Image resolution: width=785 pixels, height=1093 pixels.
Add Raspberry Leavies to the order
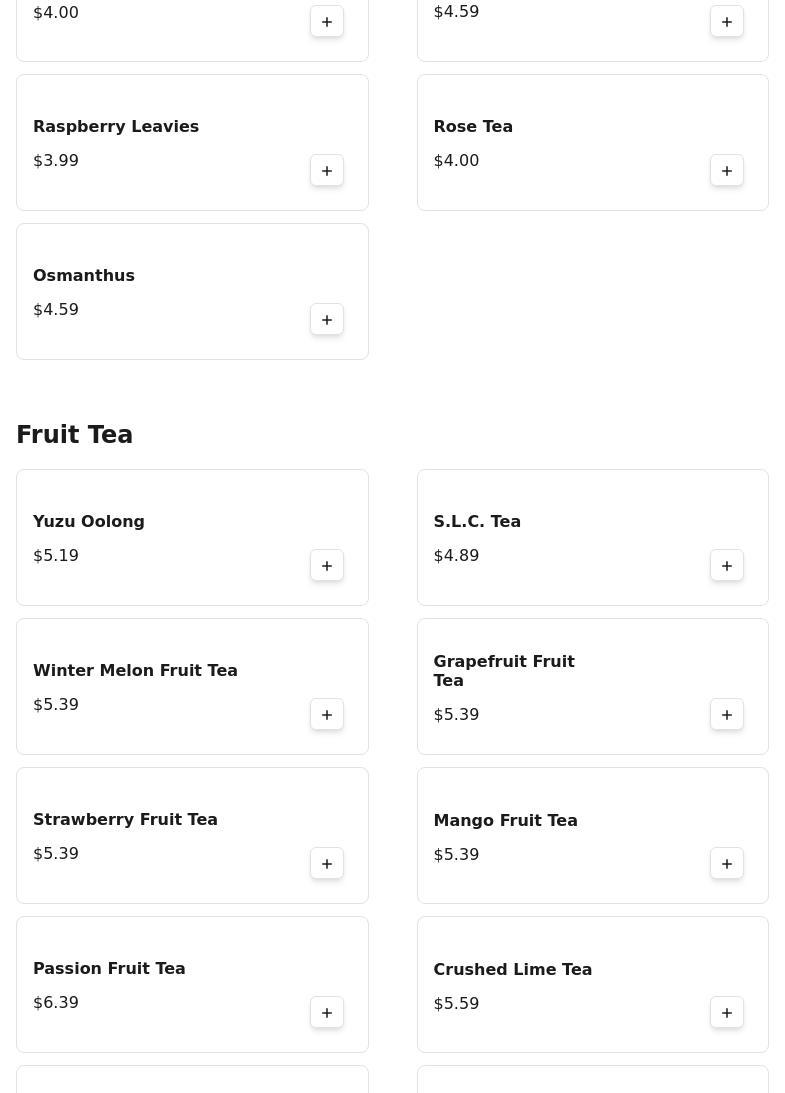tap(327, 171)
